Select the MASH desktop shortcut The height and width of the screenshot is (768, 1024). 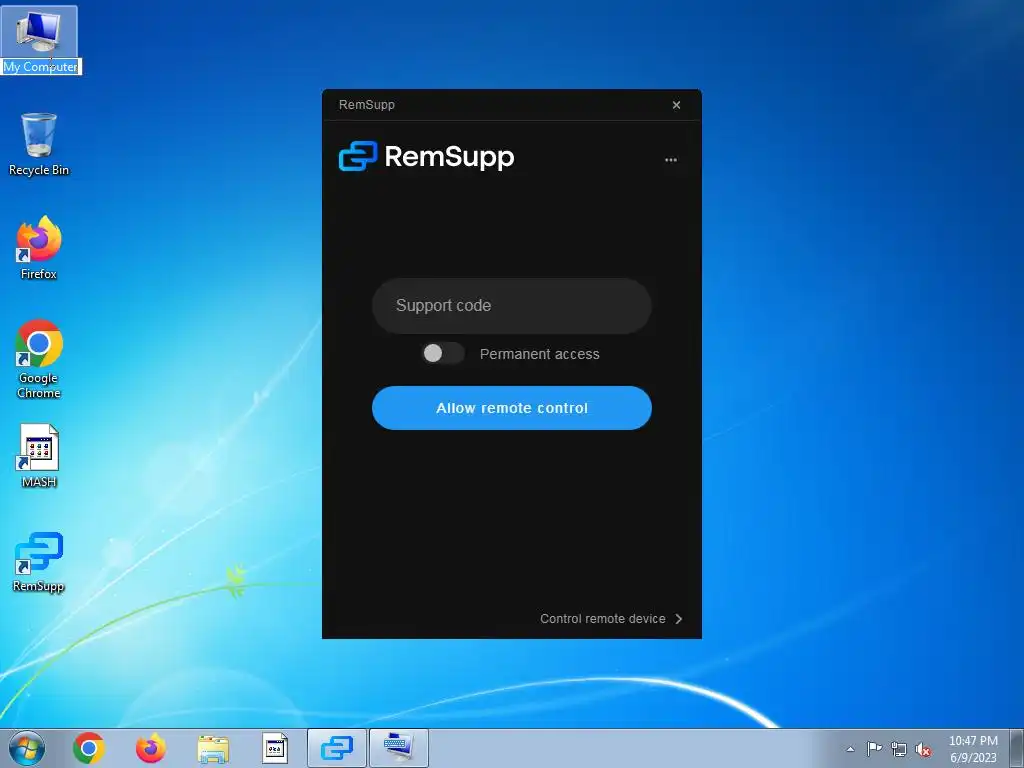(x=39, y=456)
